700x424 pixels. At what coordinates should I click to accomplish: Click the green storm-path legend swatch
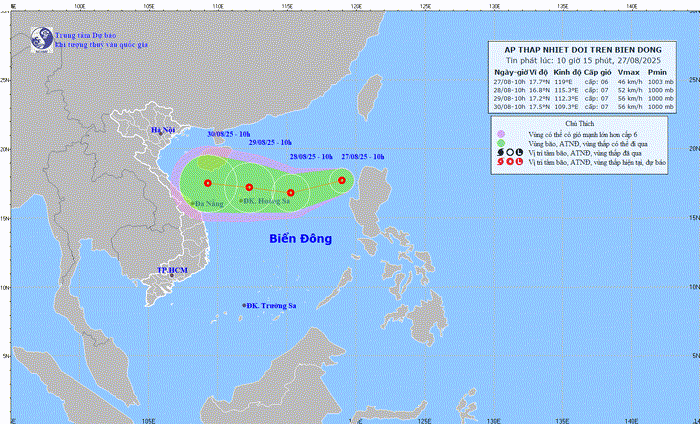501,143
